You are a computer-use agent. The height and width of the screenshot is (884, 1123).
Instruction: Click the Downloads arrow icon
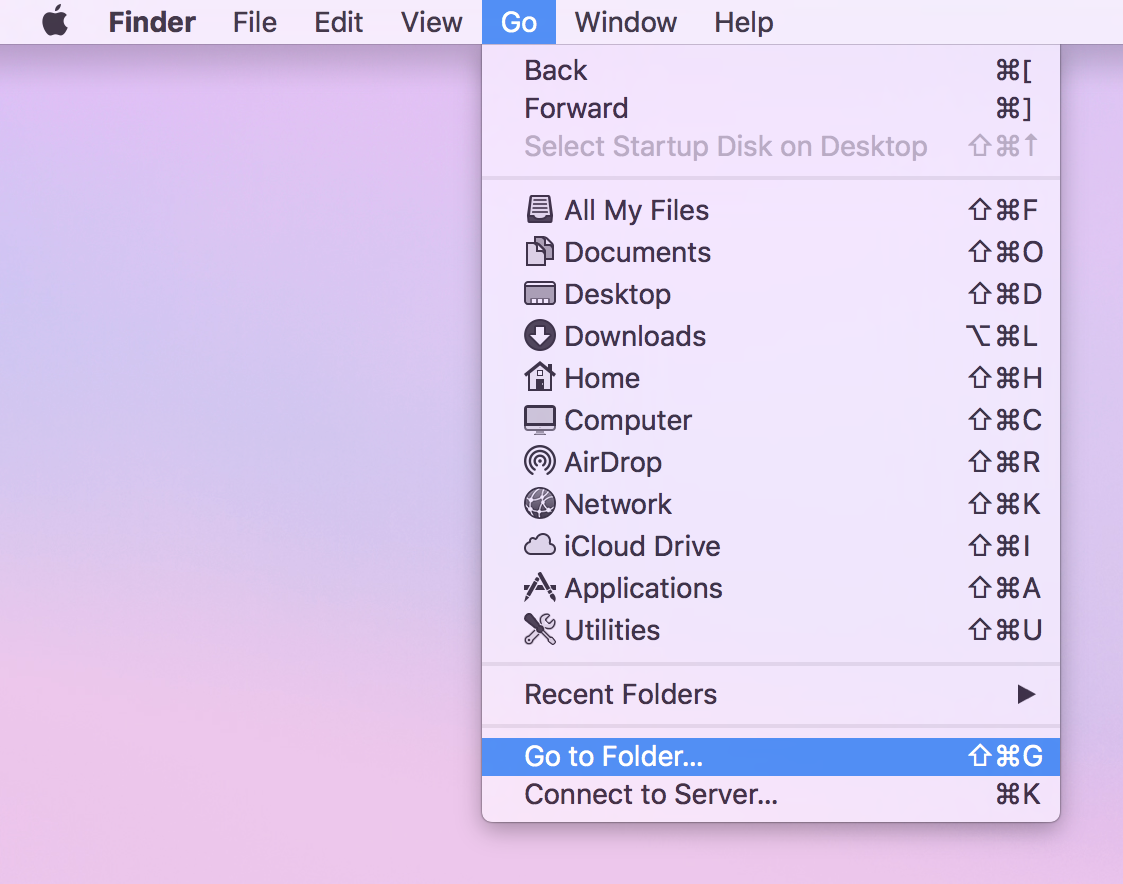539,335
